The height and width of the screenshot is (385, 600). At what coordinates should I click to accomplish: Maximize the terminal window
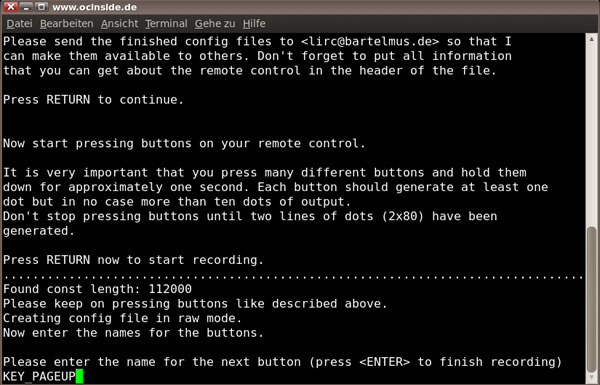(41, 7)
